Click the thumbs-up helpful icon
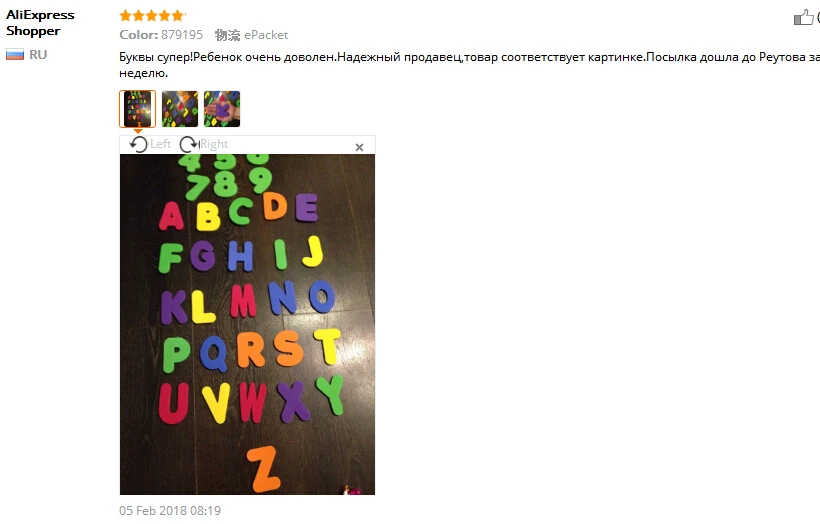 (x=803, y=18)
